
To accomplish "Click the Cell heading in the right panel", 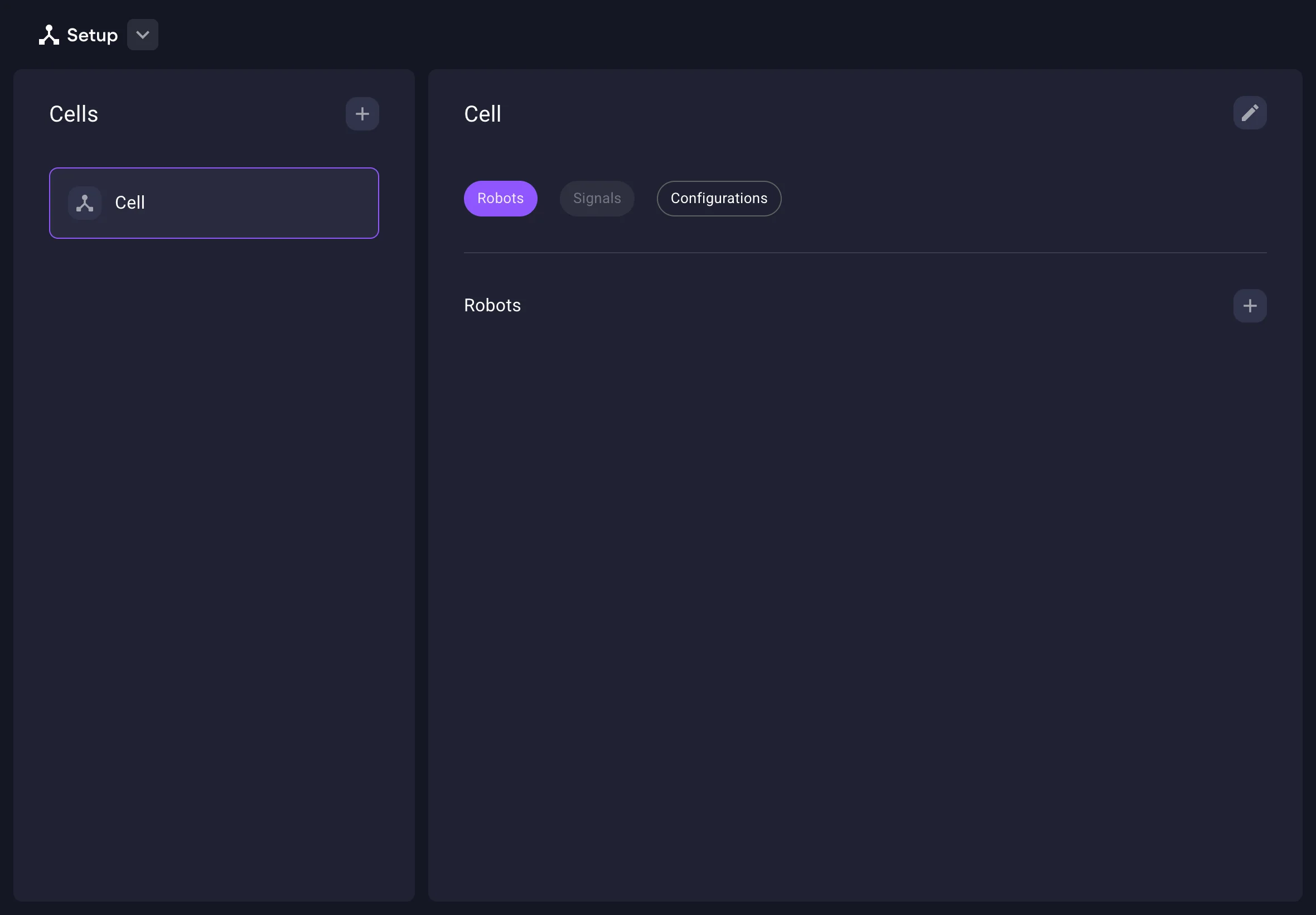I will [x=482, y=113].
